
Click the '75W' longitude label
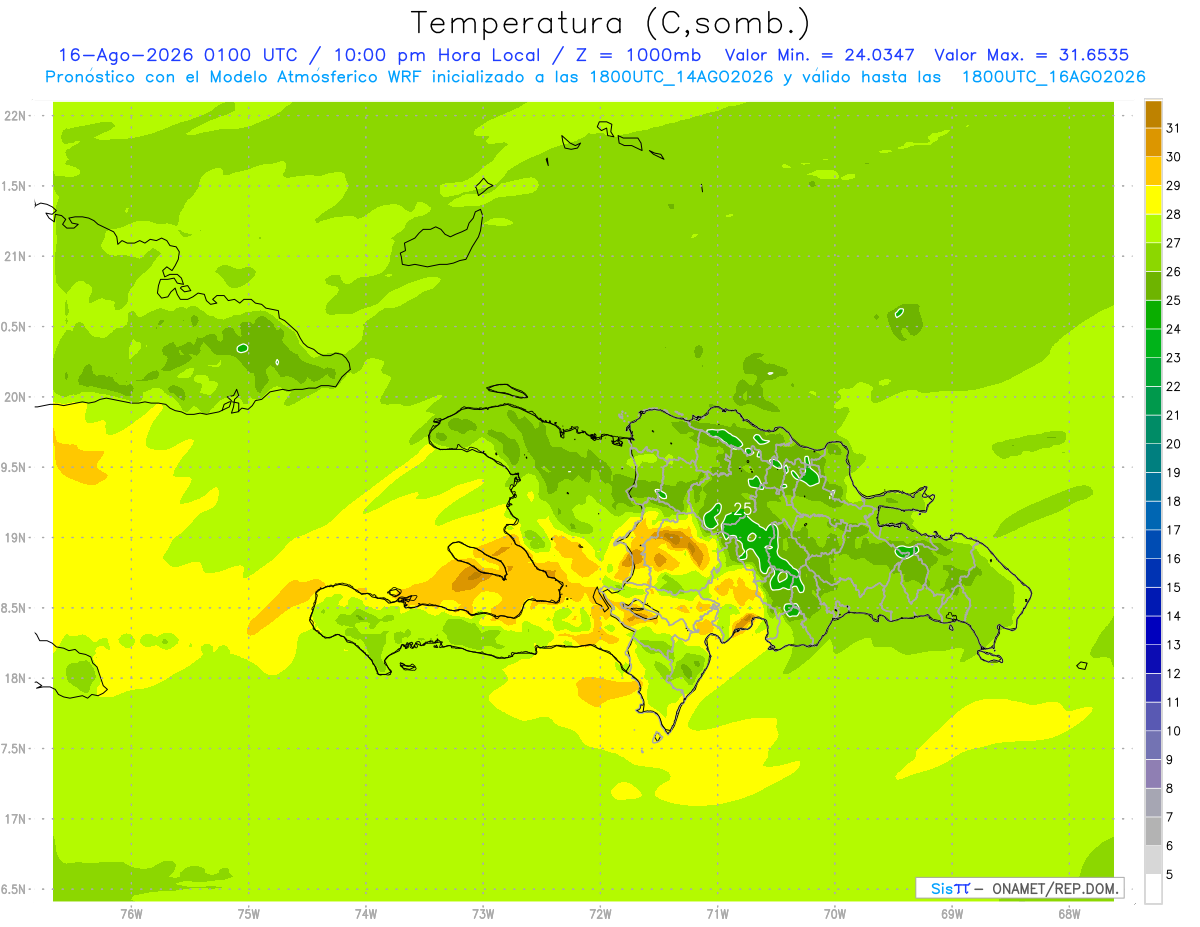click(x=249, y=914)
